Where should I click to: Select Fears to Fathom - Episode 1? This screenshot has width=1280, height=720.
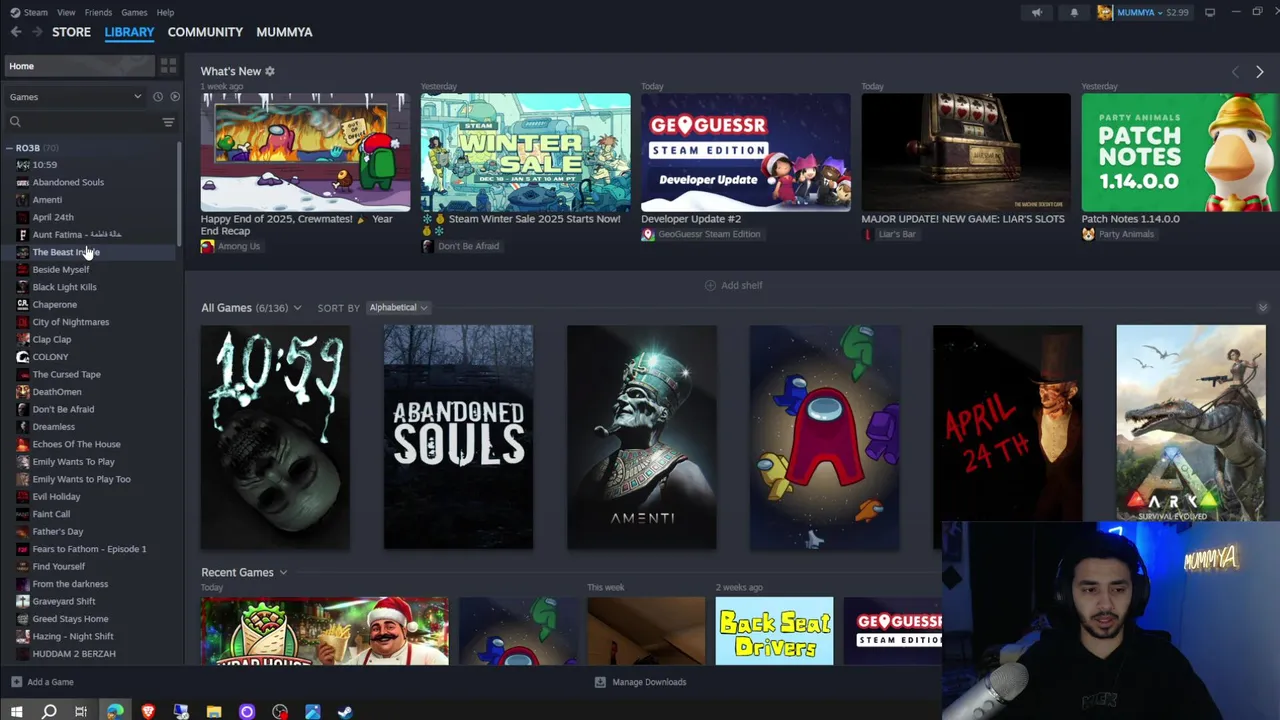tap(90, 549)
